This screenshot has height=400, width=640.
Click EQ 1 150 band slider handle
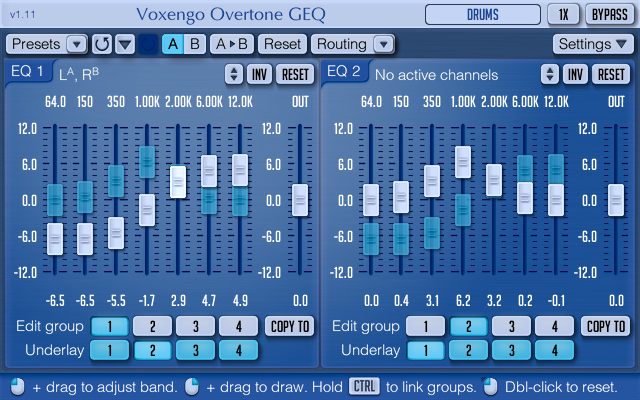point(85,239)
